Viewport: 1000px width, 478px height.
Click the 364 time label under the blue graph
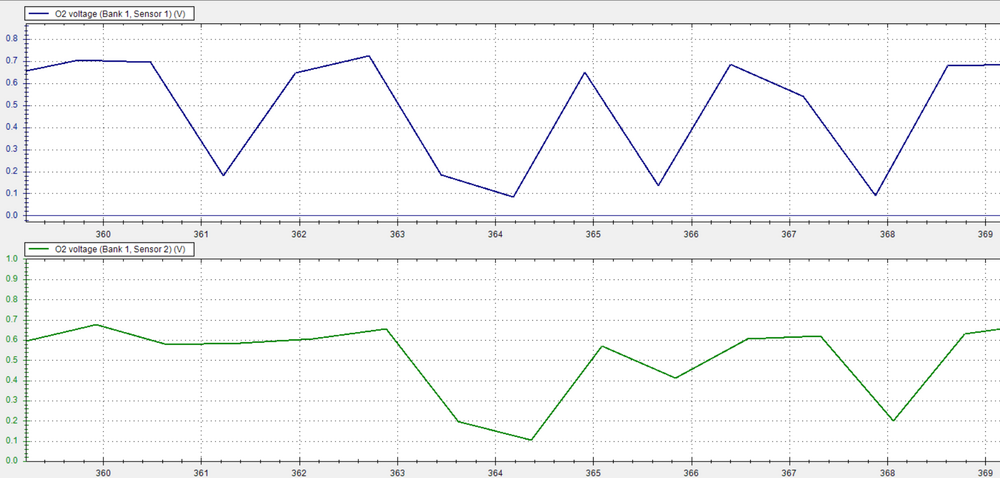coord(496,234)
